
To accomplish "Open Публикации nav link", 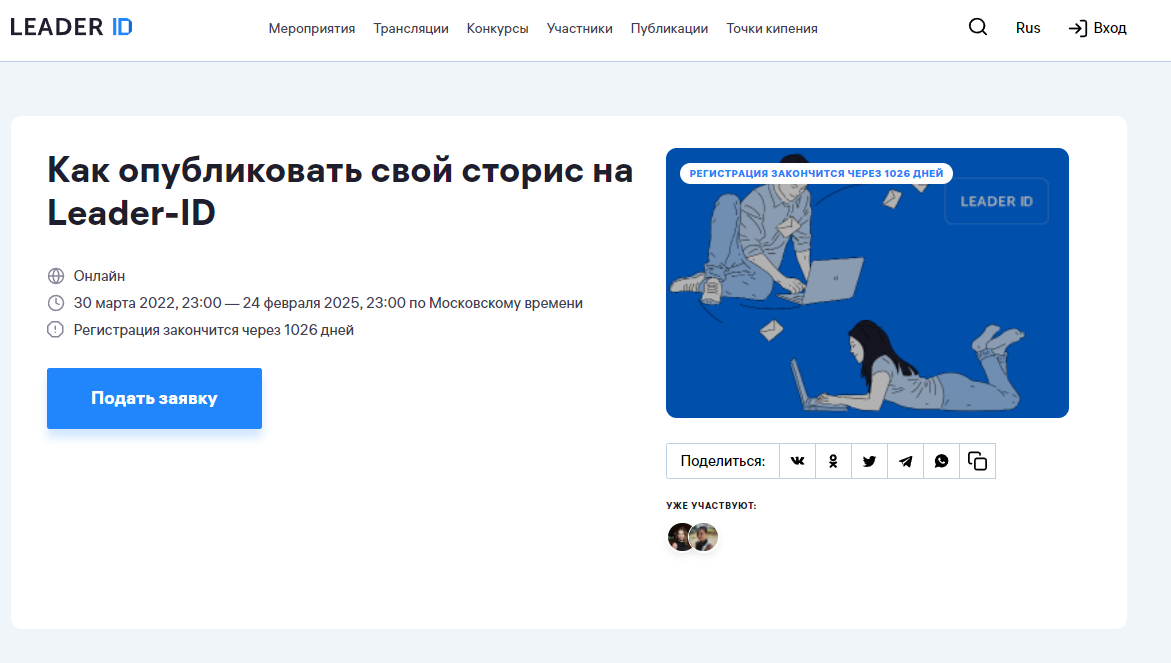I will tap(669, 29).
